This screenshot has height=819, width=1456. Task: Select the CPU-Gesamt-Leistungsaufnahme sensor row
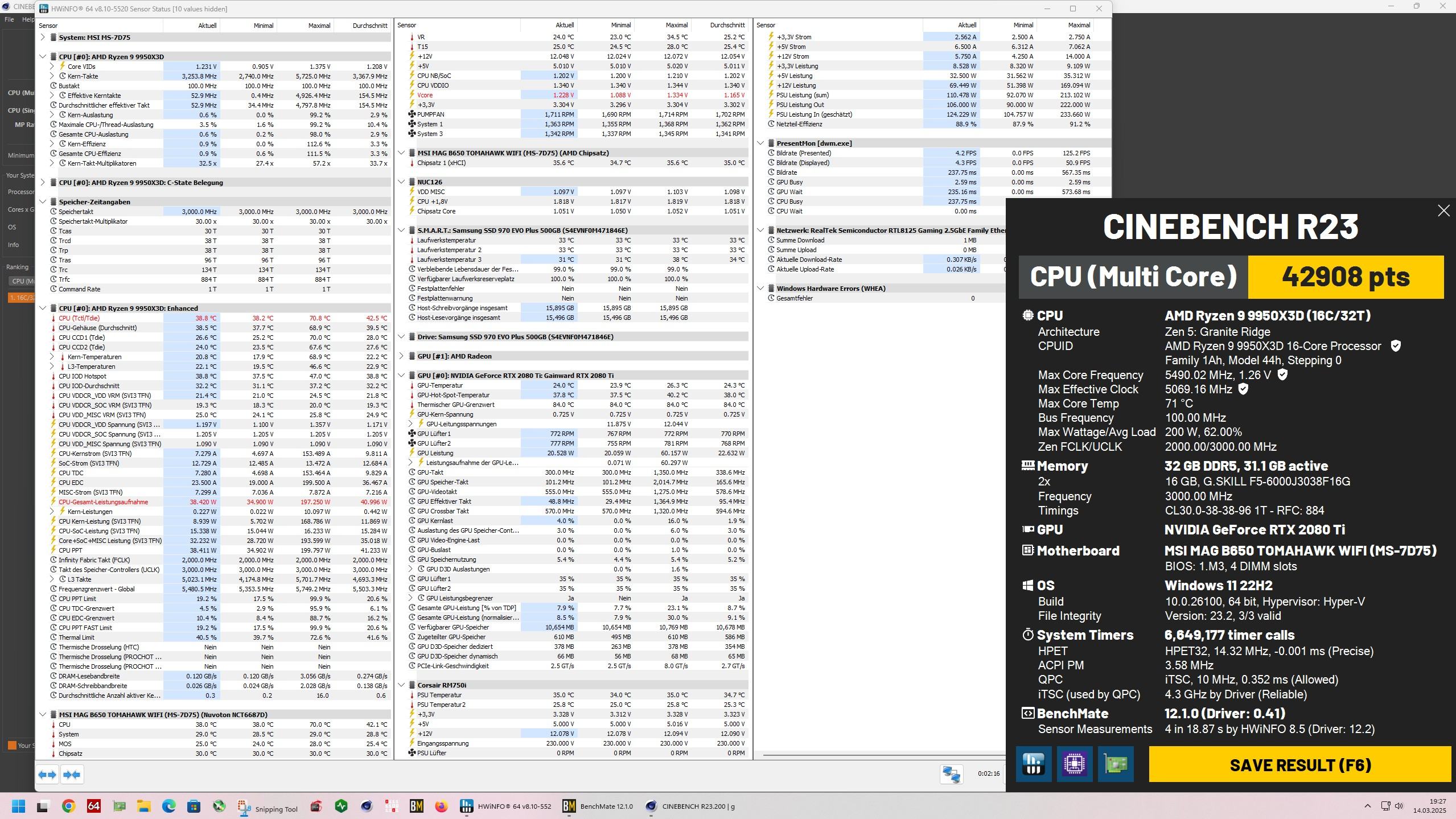(x=103, y=502)
